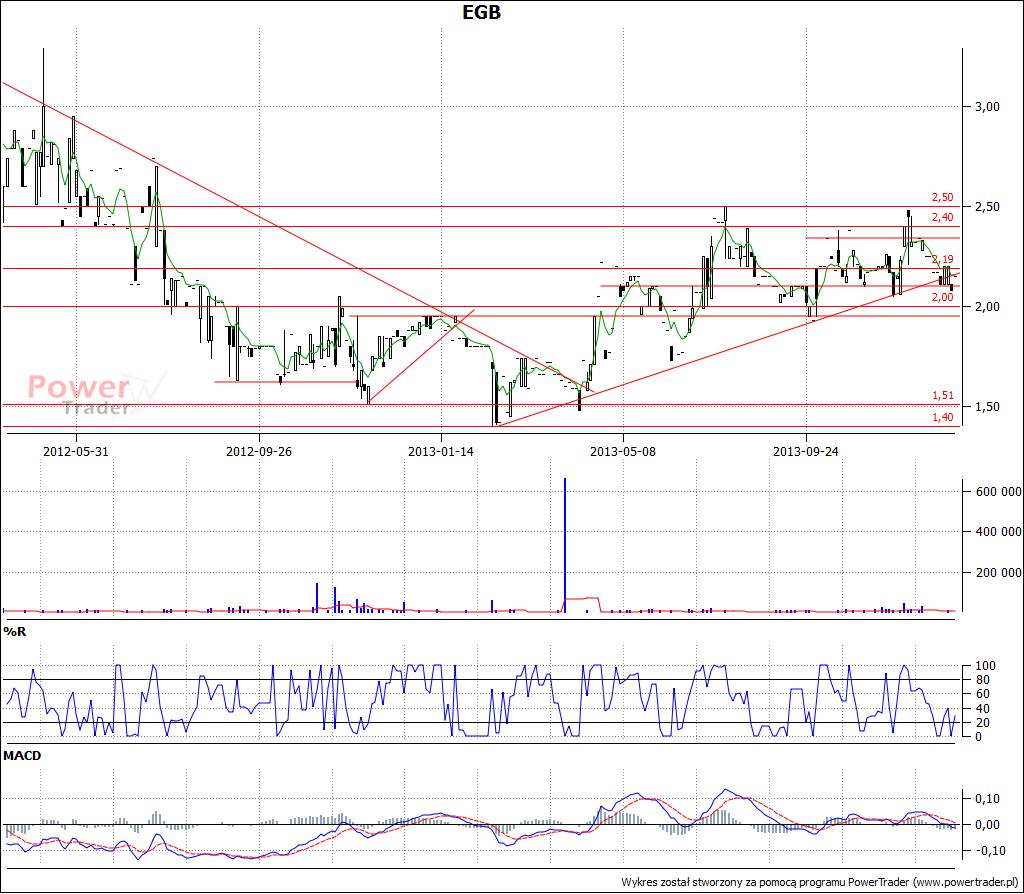The width and height of the screenshot is (1024, 894).
Task: Click the MACD indicator label
Action: click(21, 755)
